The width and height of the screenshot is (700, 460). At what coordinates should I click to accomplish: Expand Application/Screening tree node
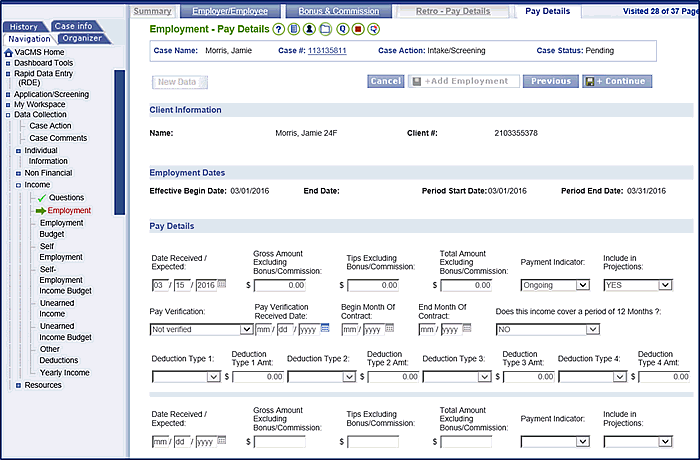point(8,95)
